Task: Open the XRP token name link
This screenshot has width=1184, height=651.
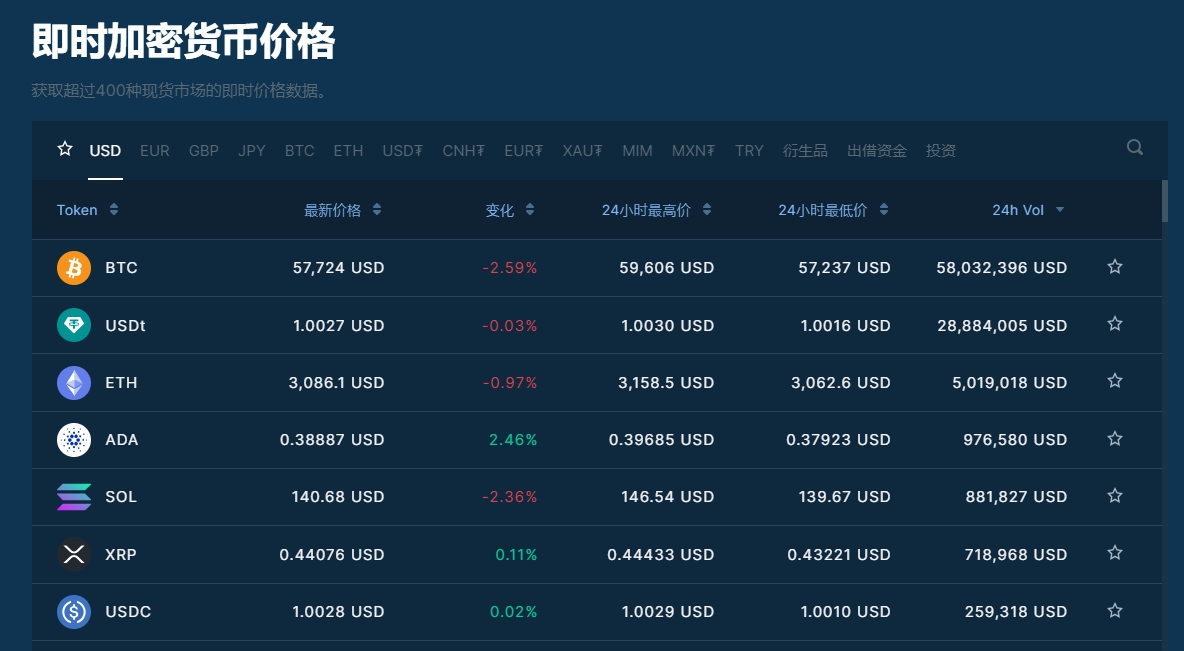Action: (x=121, y=554)
